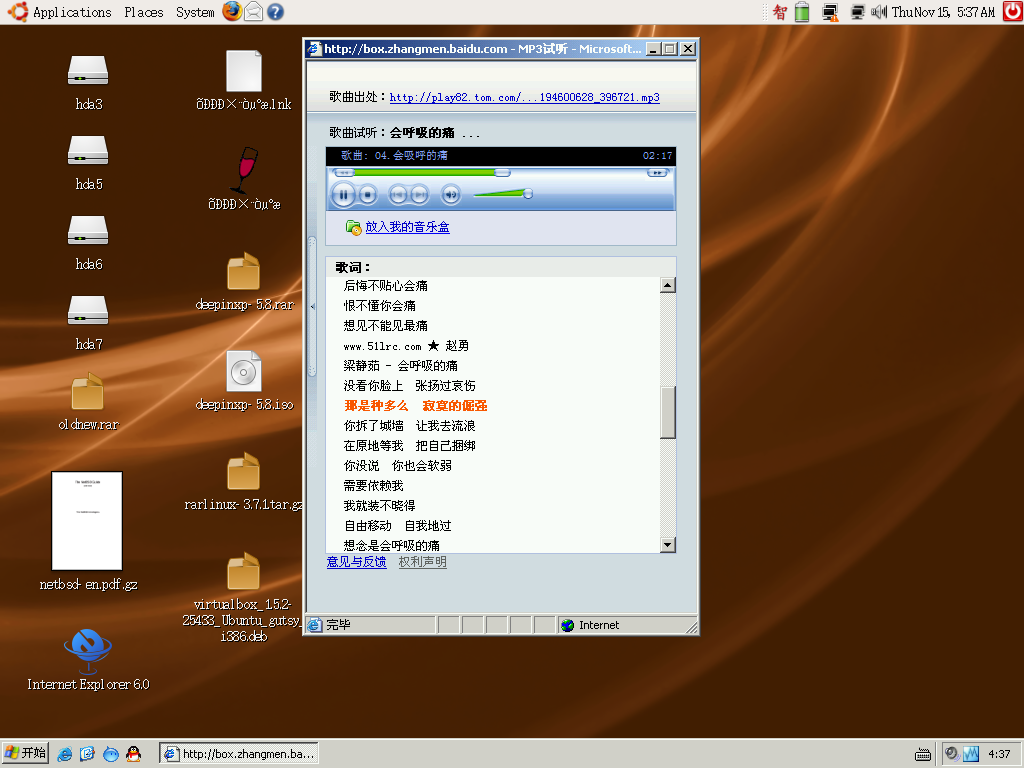Click box.zhangmen taskbar window button

click(x=239, y=754)
